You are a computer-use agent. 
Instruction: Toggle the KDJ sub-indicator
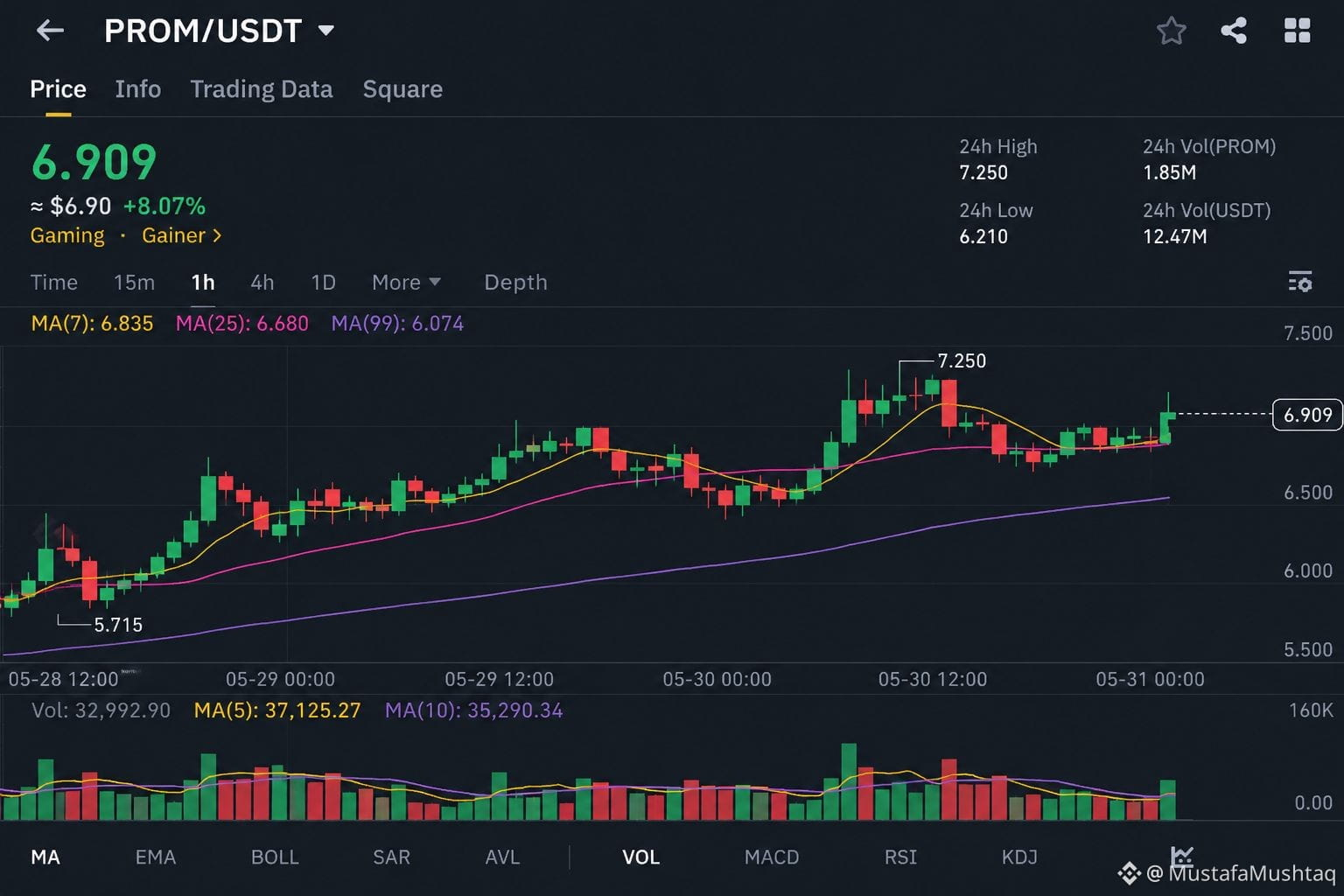pos(1019,857)
